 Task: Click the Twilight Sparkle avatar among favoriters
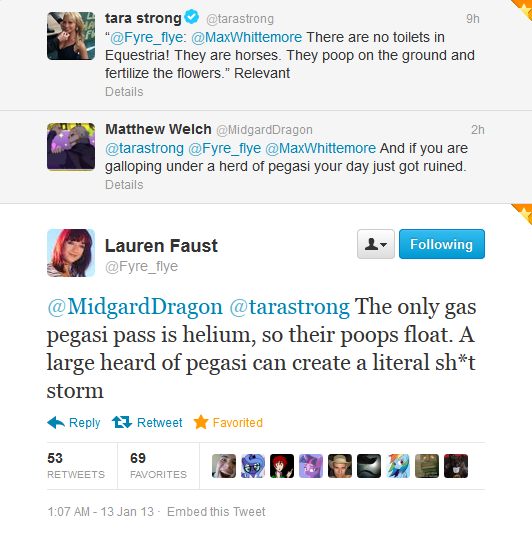311,466
